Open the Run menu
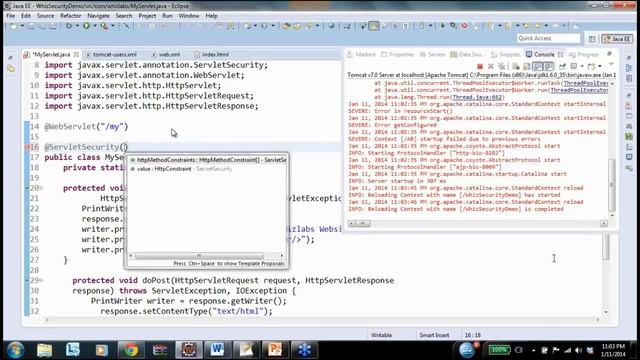The image size is (640, 360). point(167,16)
